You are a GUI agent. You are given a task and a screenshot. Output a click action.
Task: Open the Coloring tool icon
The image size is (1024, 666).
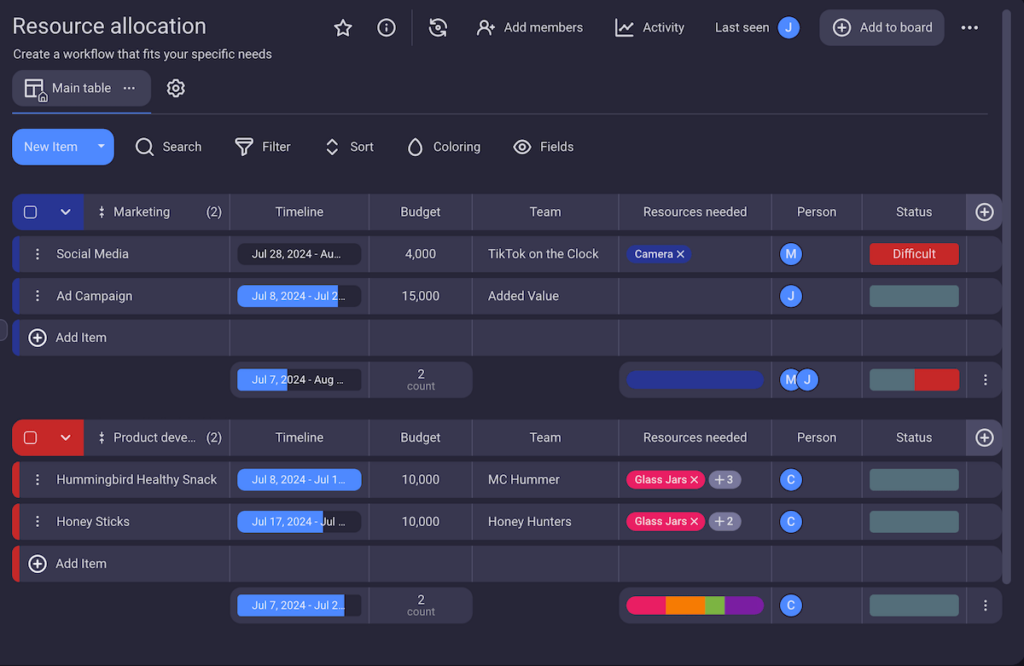(414, 146)
